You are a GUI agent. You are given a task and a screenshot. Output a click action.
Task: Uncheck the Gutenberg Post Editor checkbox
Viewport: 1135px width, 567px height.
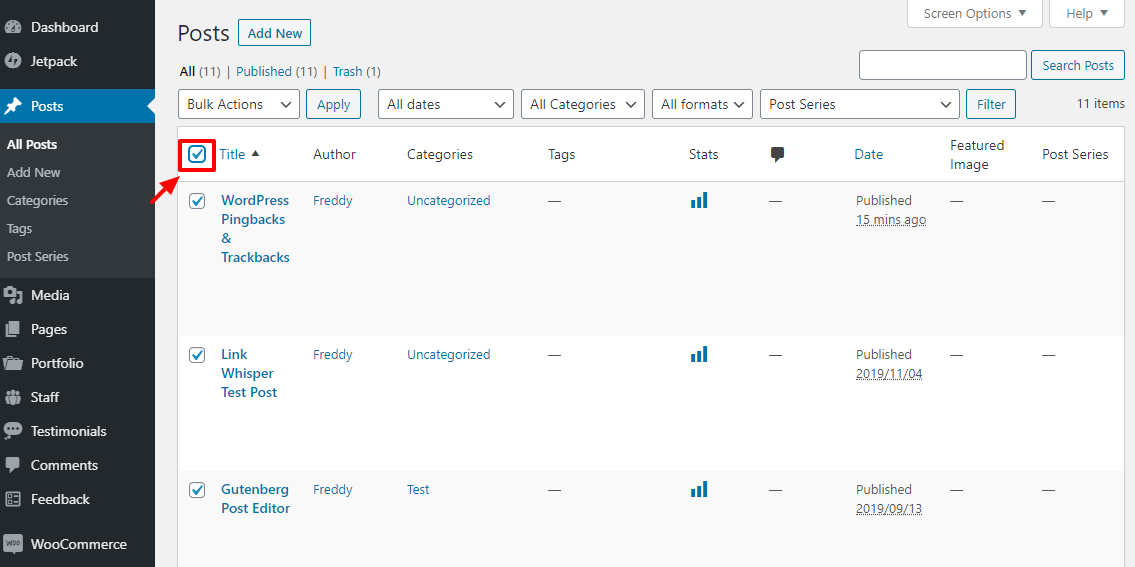197,490
